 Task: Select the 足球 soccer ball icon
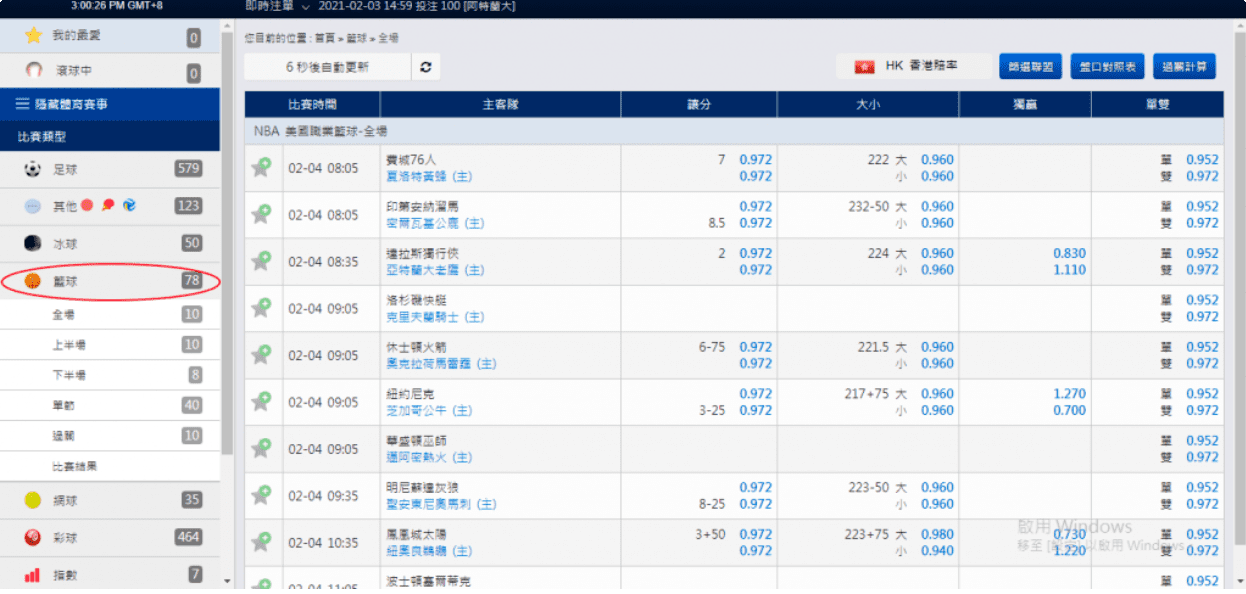[33, 169]
